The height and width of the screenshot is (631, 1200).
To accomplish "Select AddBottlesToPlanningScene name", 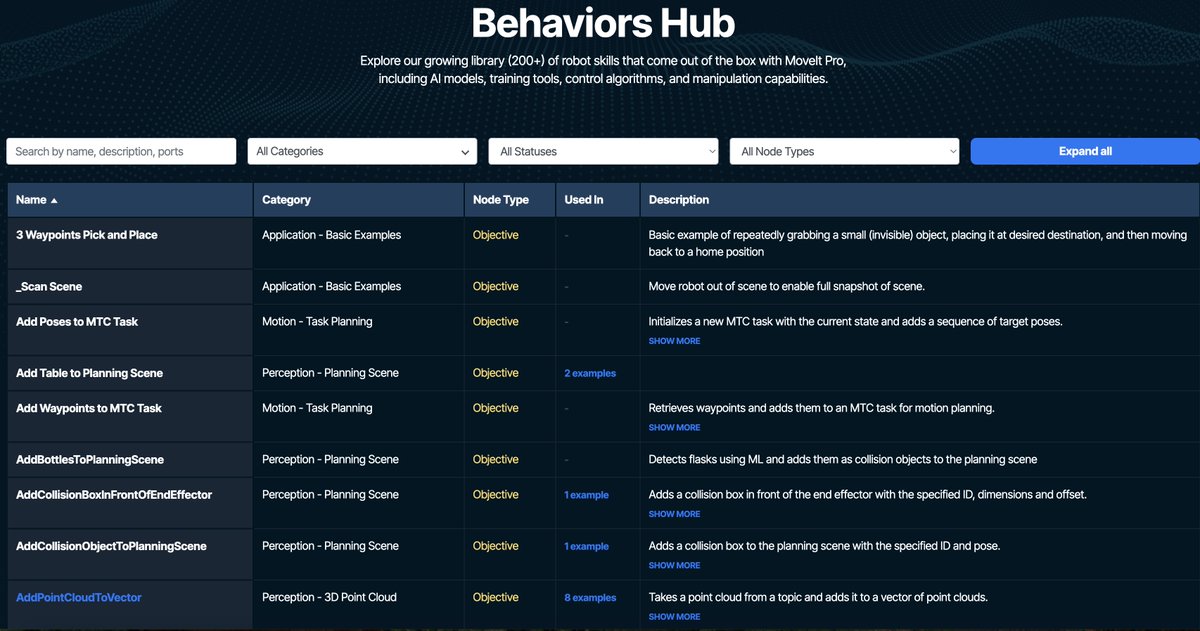I will click(90, 459).
